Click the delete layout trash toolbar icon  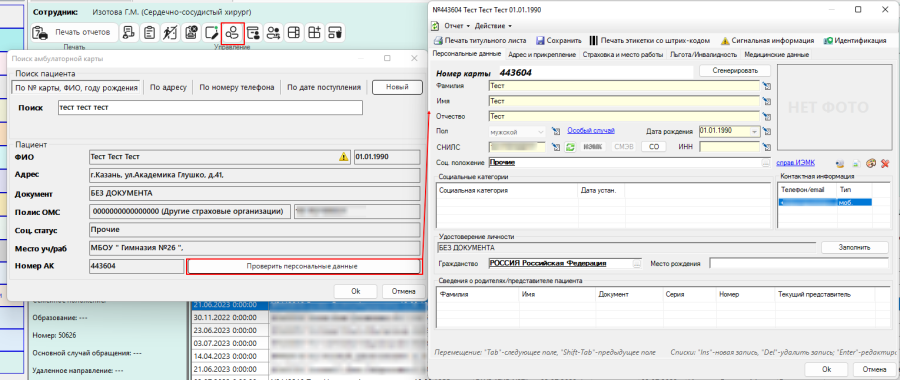335,33
